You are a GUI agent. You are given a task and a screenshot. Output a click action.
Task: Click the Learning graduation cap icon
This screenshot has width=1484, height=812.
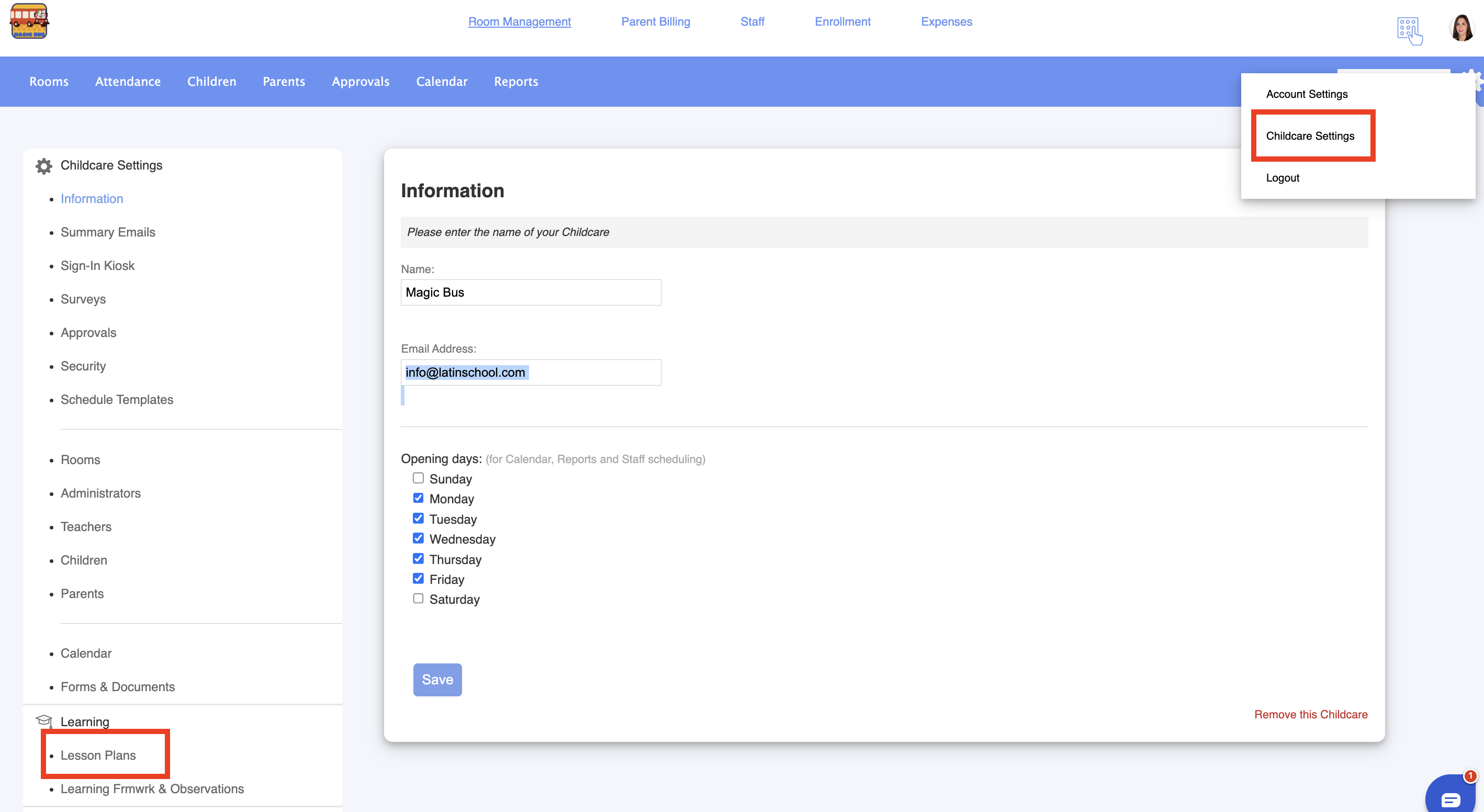click(x=44, y=720)
